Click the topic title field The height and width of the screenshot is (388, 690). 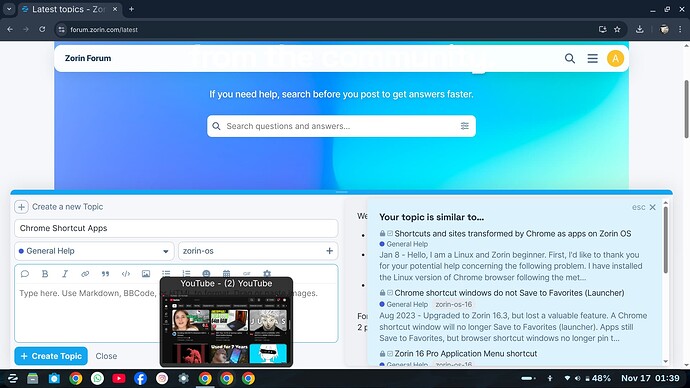[x=176, y=228]
